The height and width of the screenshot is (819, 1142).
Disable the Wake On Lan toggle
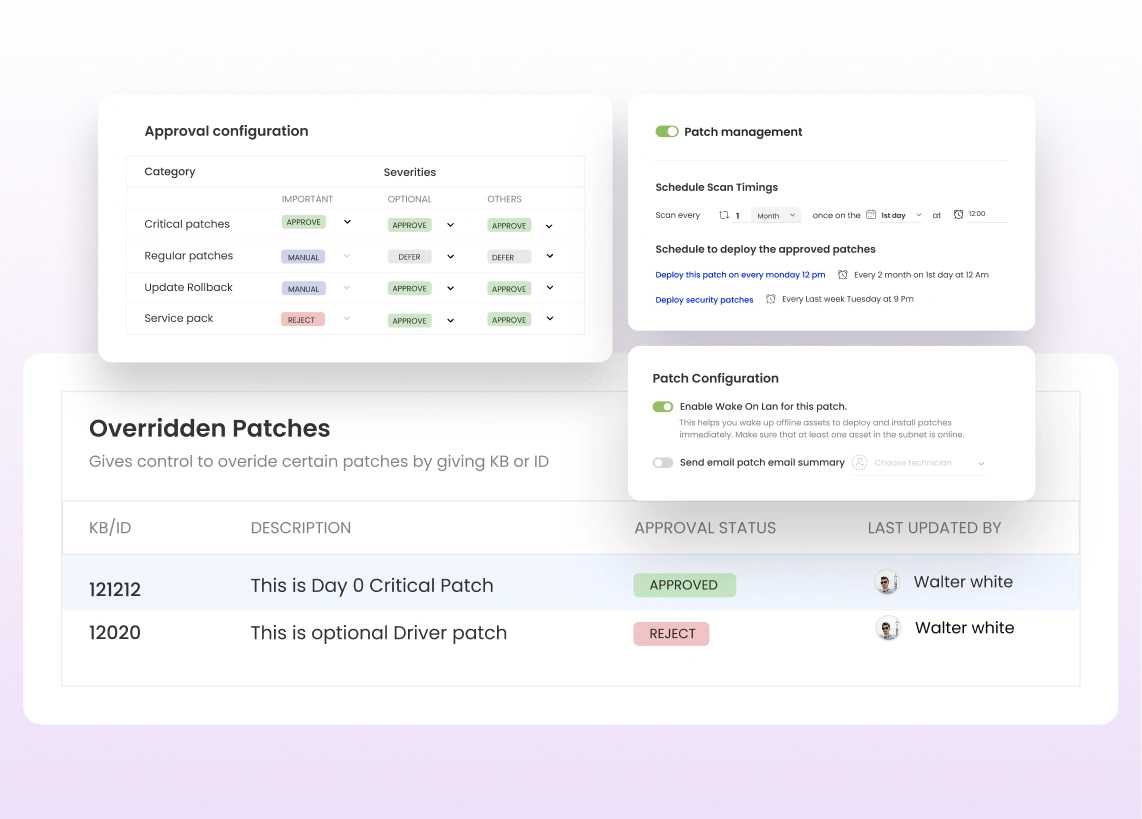pyautogui.click(x=663, y=407)
